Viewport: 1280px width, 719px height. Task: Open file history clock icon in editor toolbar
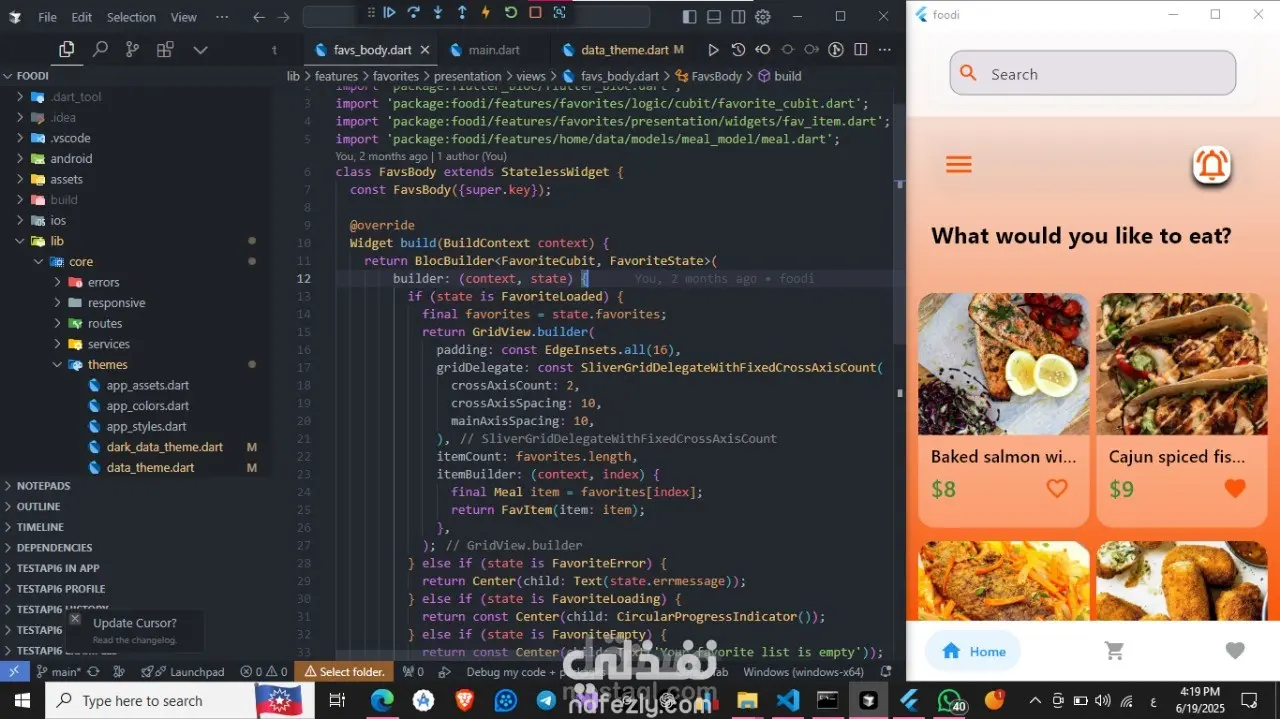738,49
